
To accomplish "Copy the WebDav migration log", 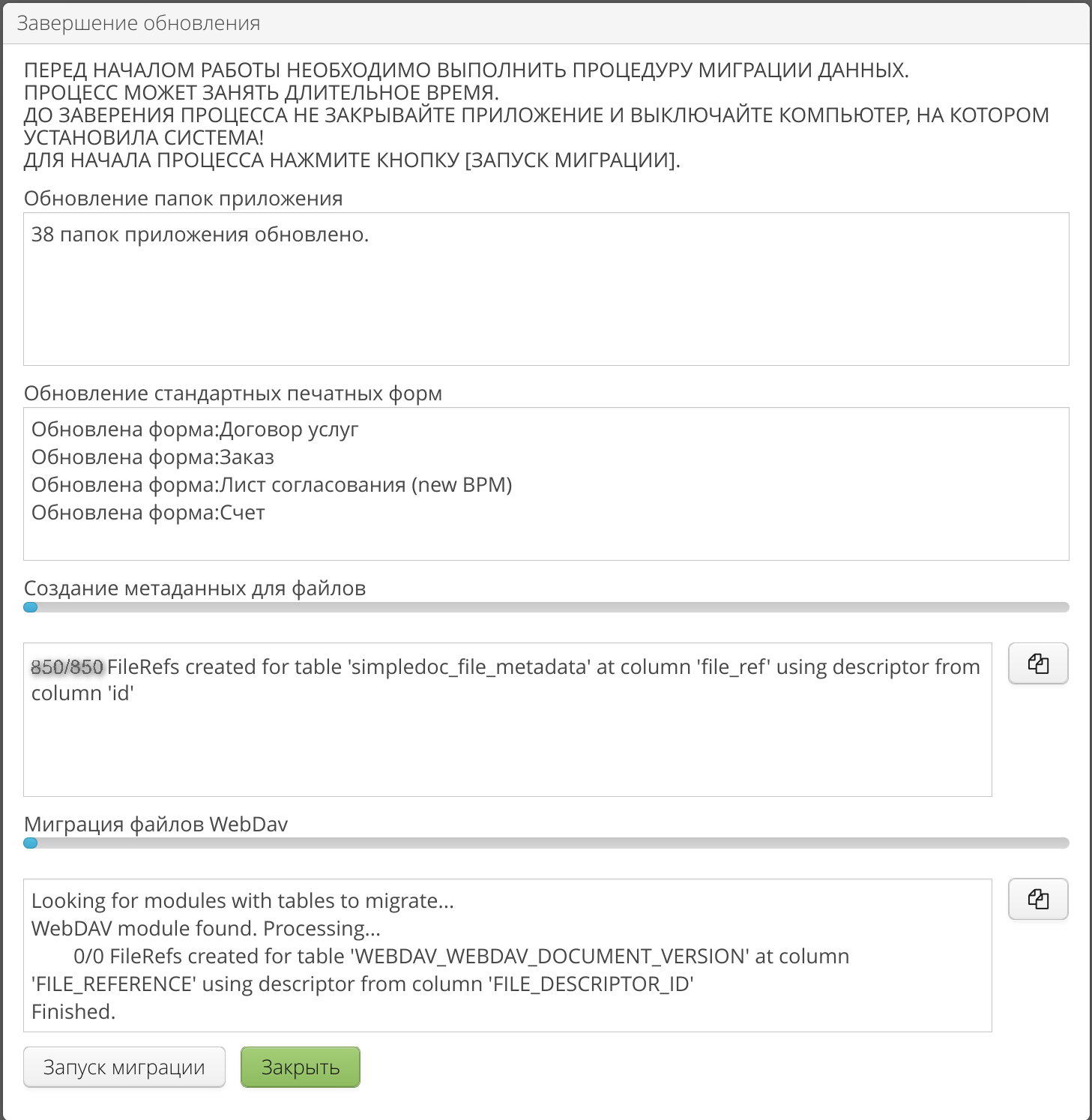I will [1038, 899].
